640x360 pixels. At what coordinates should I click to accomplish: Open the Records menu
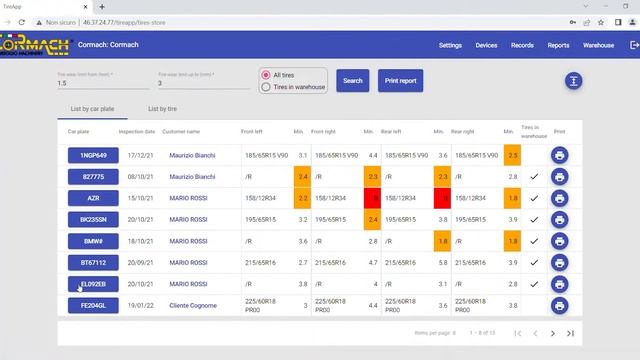point(522,45)
